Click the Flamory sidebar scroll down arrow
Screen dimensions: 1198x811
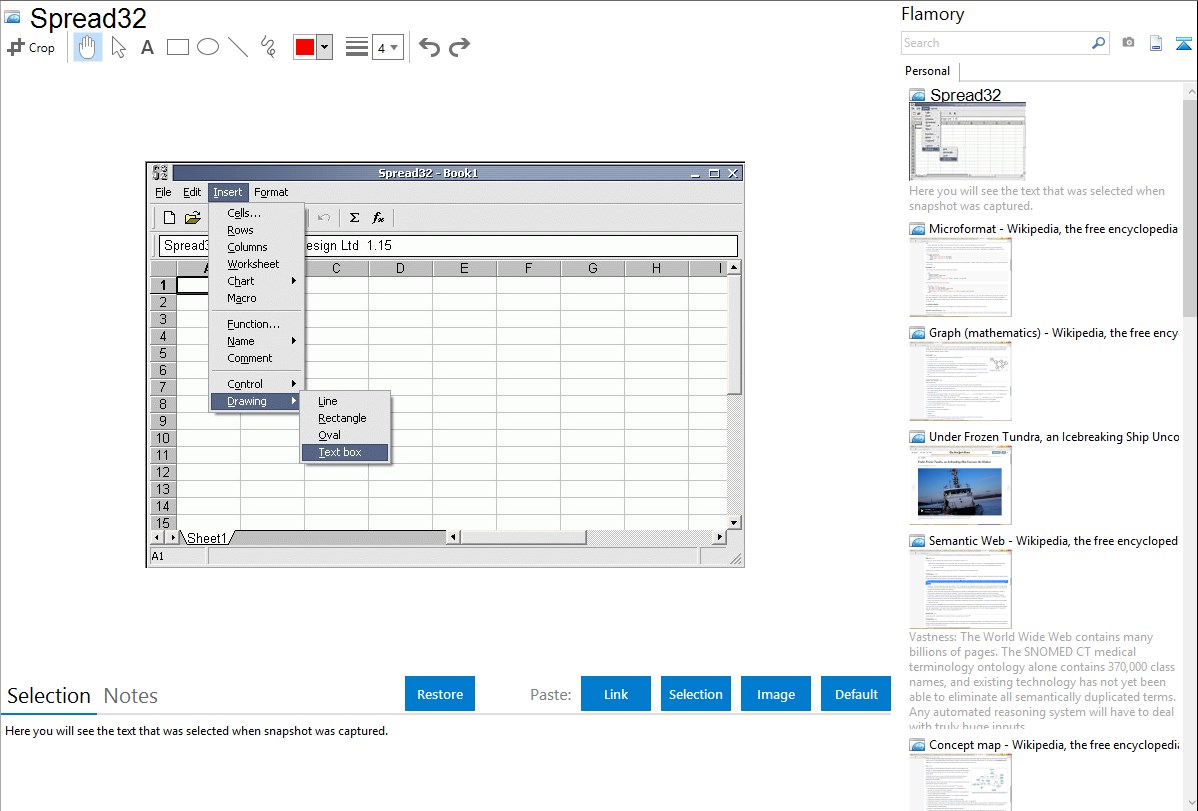click(x=1190, y=802)
